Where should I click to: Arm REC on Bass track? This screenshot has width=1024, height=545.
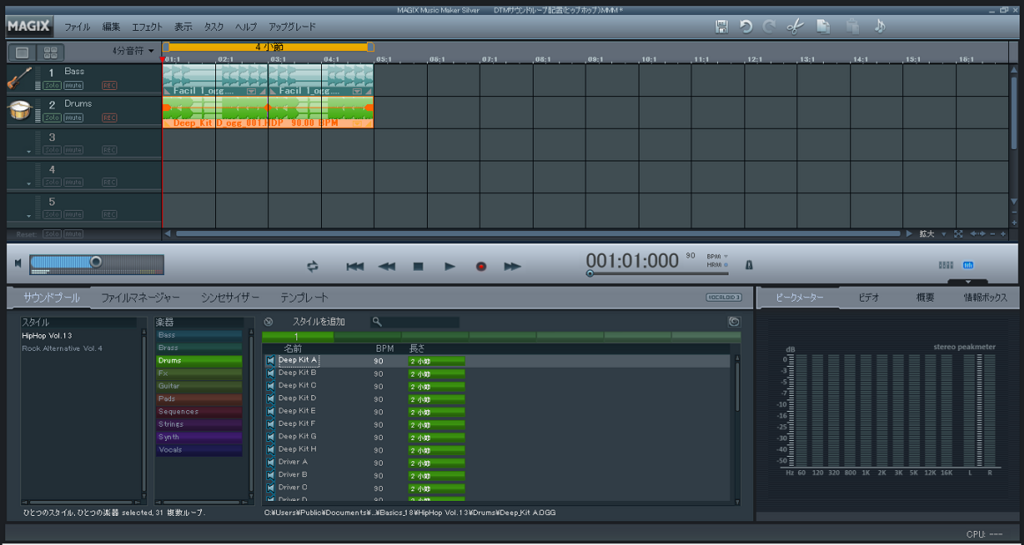109,86
